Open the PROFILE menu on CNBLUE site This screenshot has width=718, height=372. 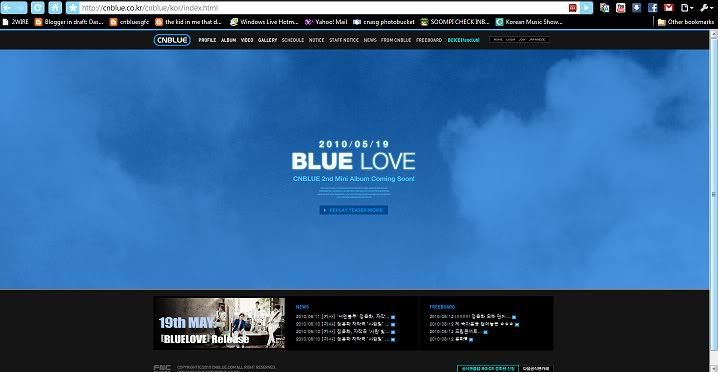[x=207, y=40]
